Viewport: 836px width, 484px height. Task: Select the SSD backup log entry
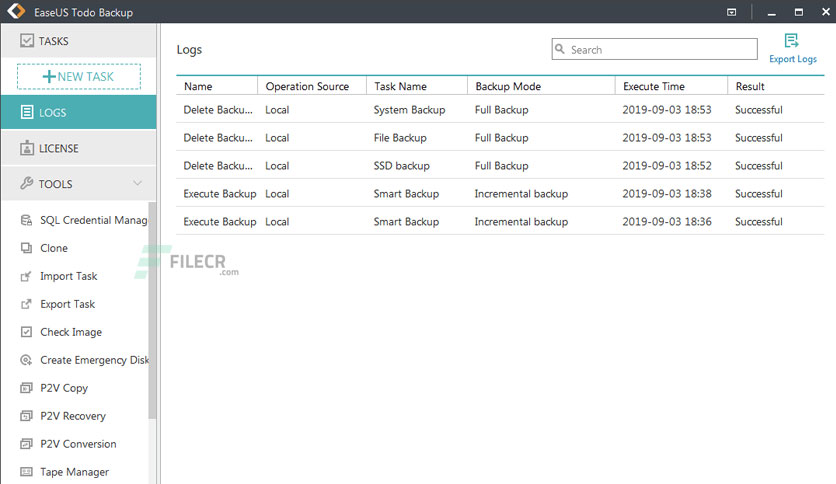500,166
